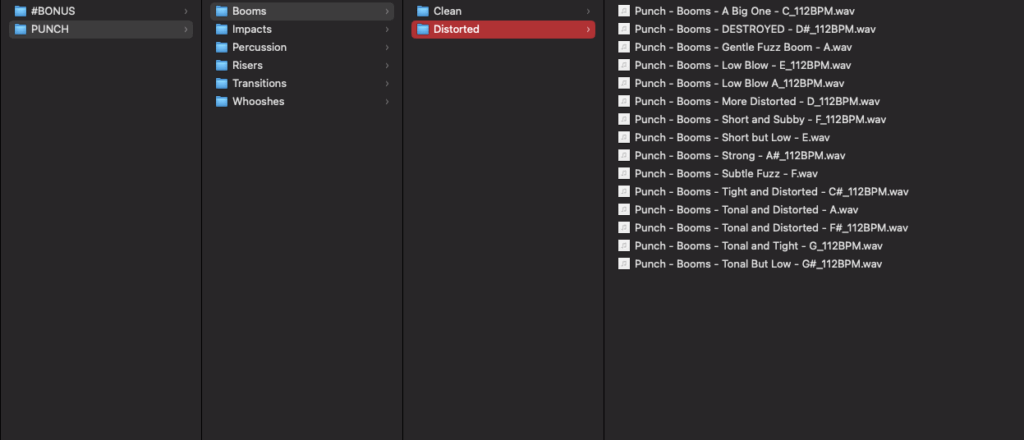
Task: Click the audio file icon for A Big One
Action: pyautogui.click(x=624, y=11)
